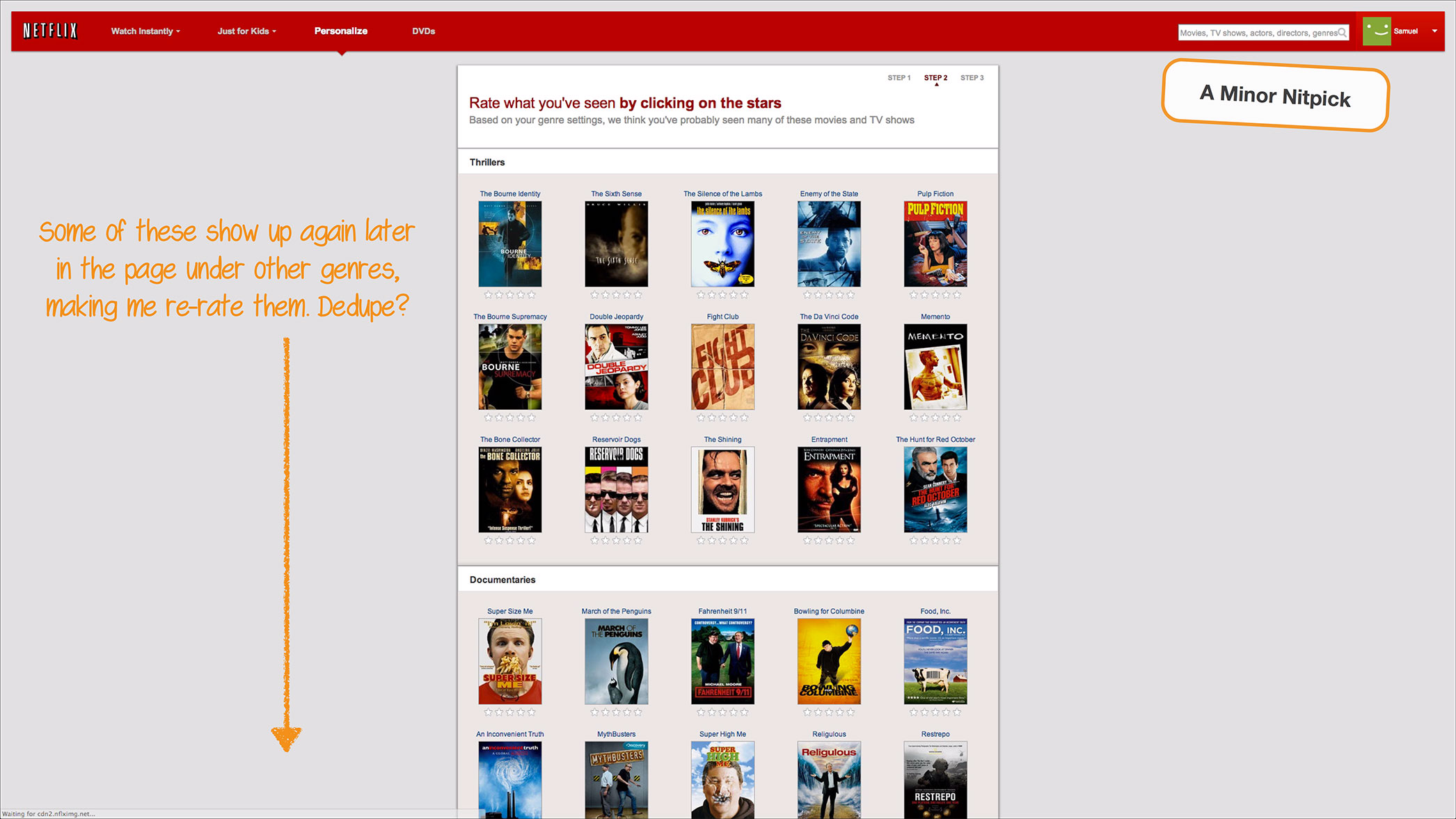Open the March of the Penguins title link

point(617,612)
